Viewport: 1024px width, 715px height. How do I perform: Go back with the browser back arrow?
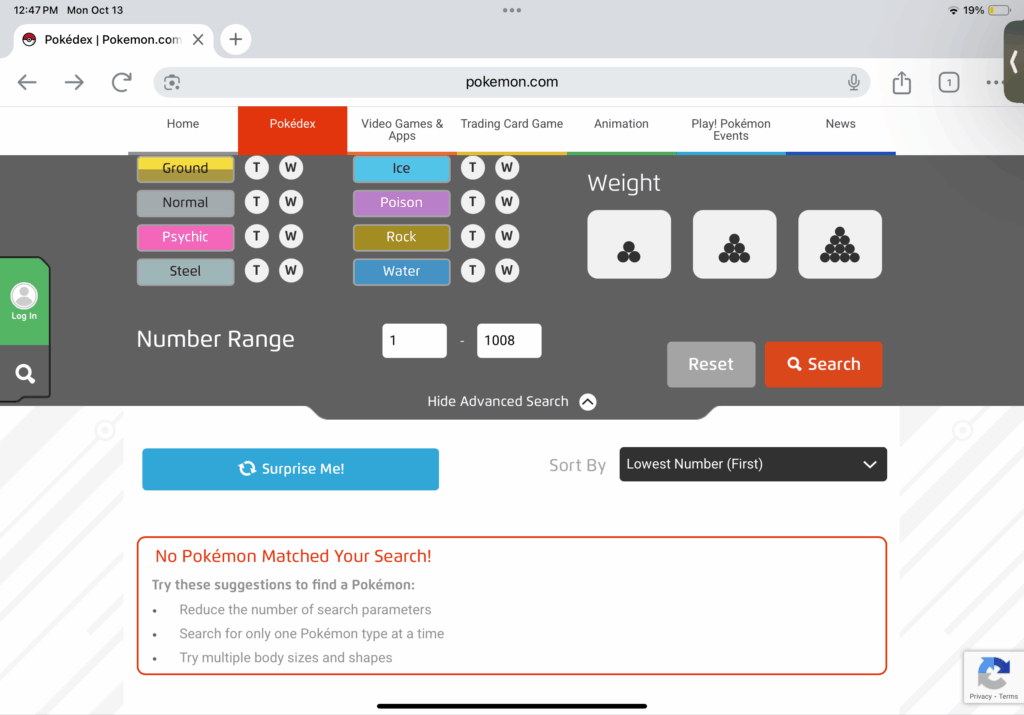[27, 82]
